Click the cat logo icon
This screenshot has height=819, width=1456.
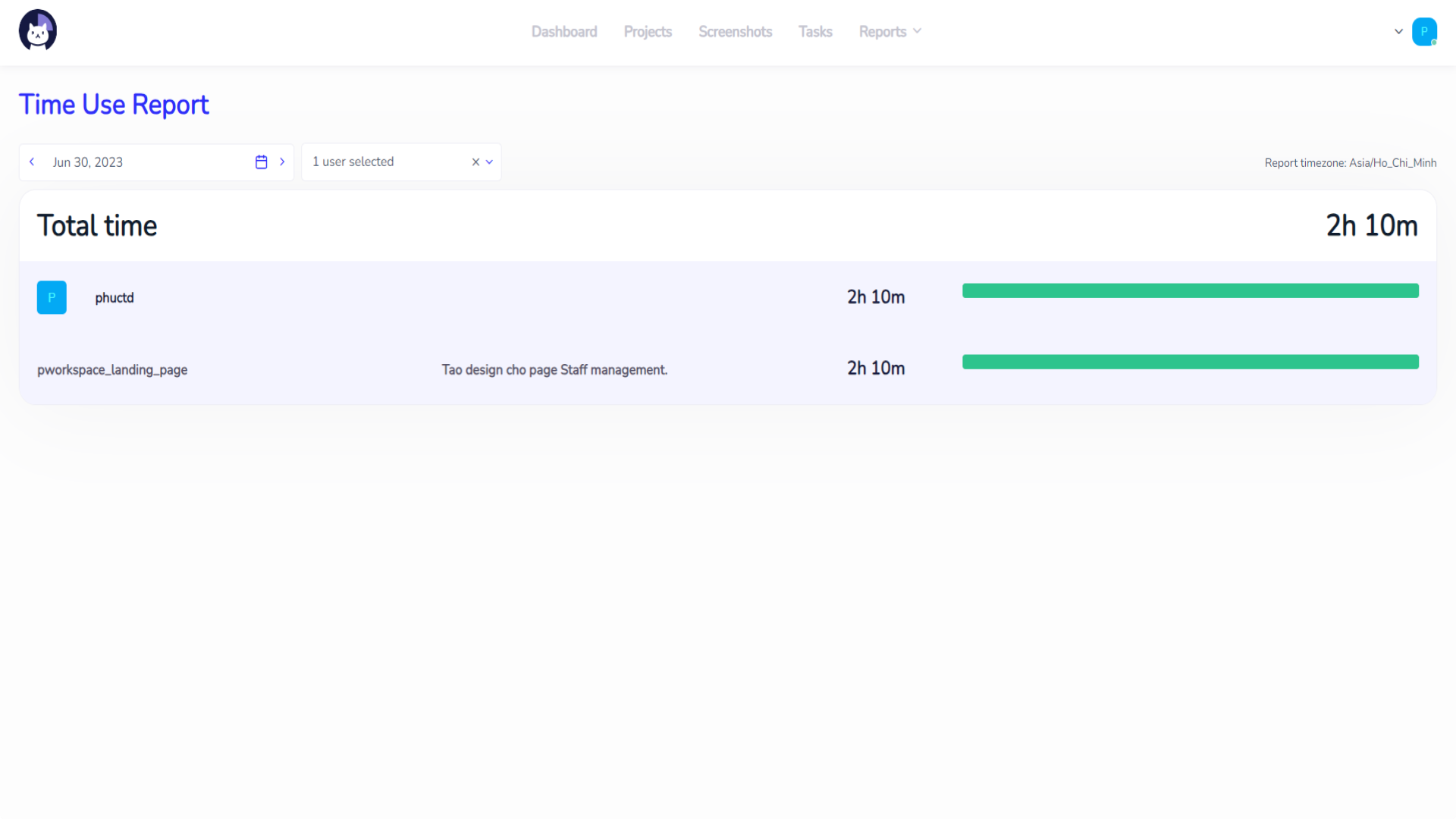coord(38,31)
